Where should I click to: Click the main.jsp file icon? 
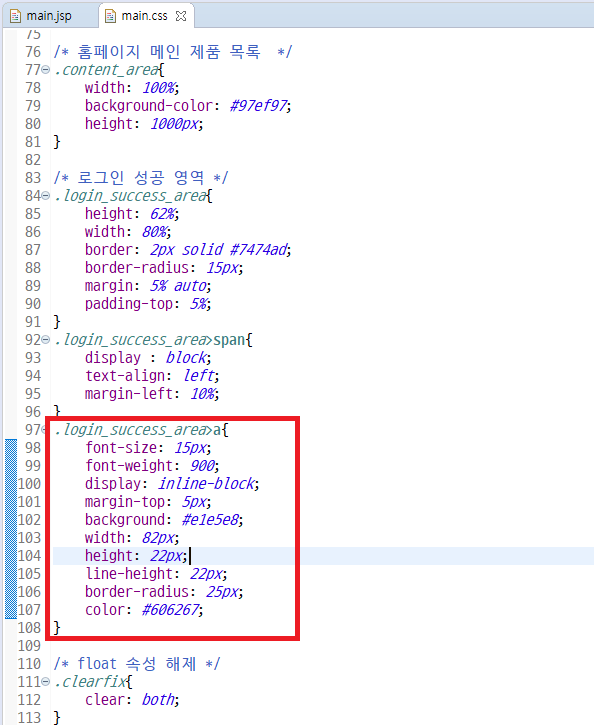coord(16,16)
